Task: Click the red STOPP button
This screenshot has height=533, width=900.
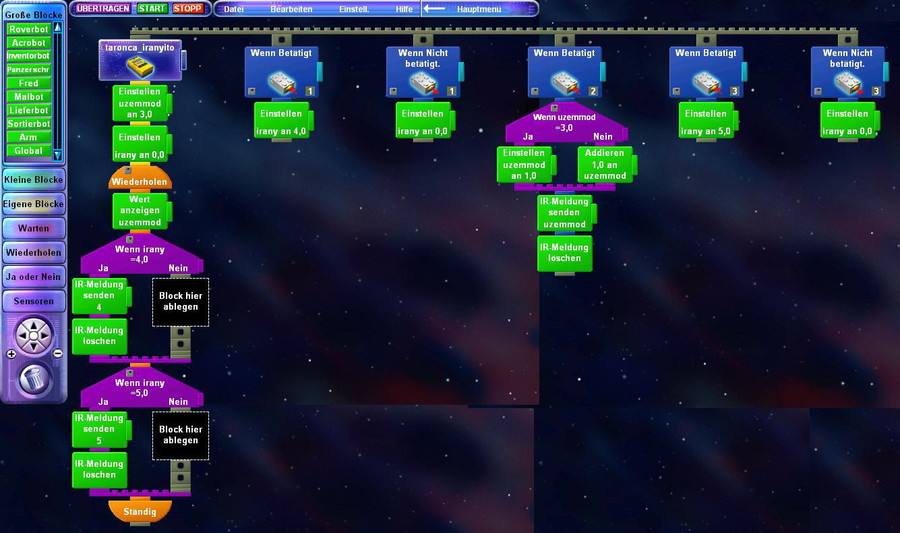Action: [188, 9]
